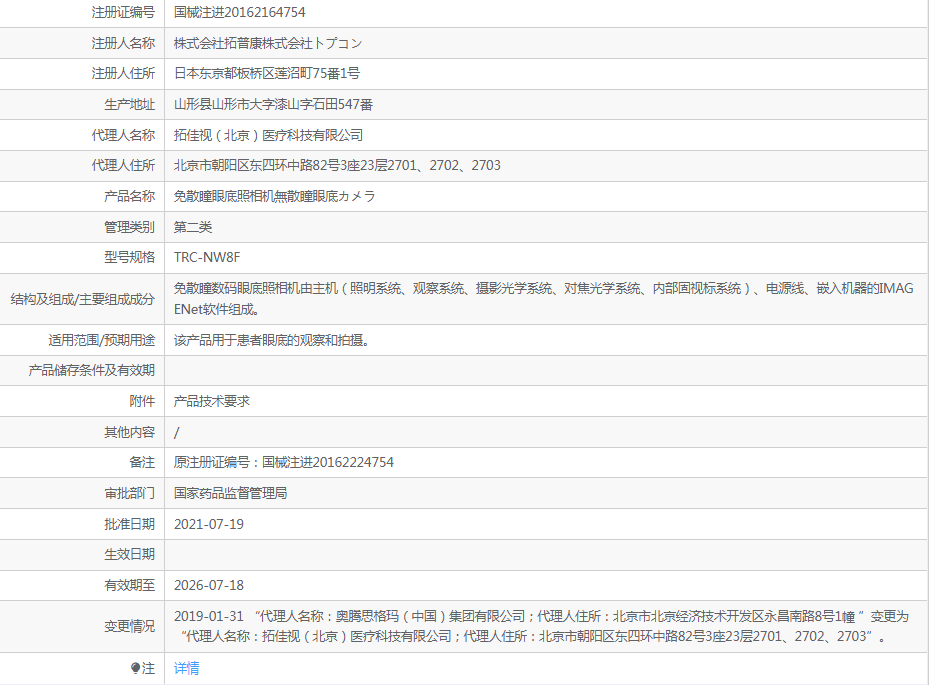This screenshot has height=685, width=930.
Task: Click the 产品名称 label
Action: point(130,196)
